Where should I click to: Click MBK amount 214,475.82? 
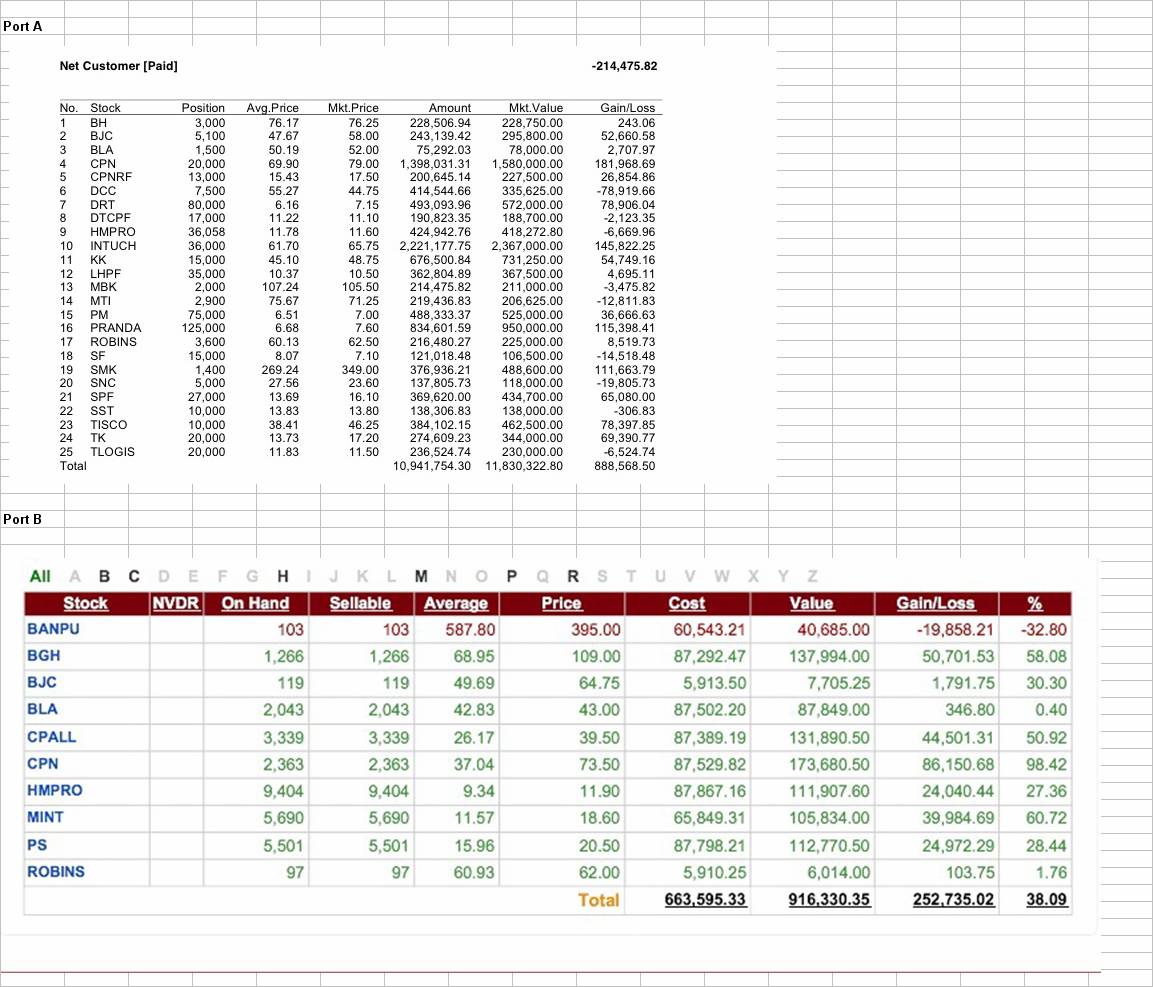click(440, 287)
